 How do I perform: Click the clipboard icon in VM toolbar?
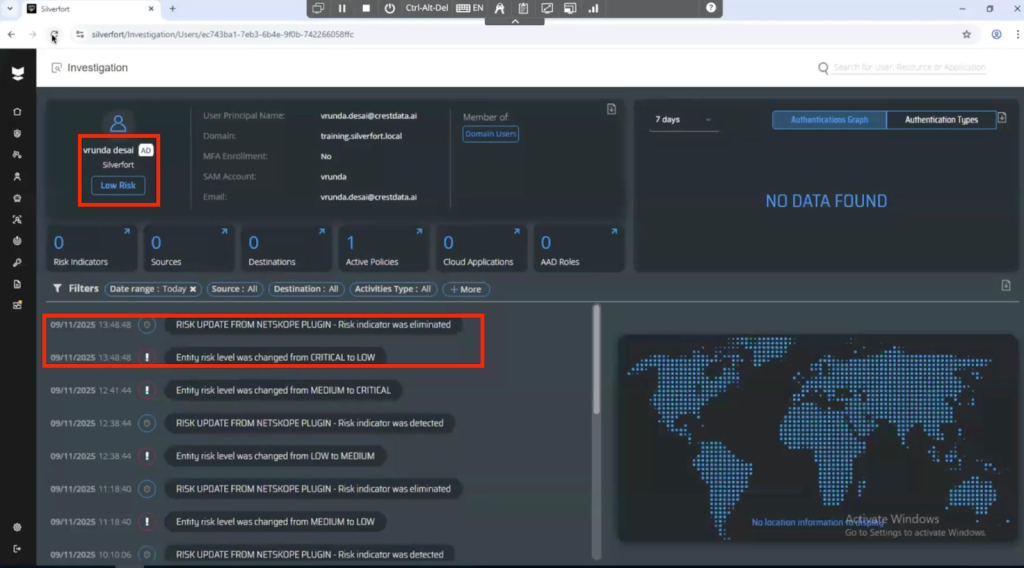[523, 8]
